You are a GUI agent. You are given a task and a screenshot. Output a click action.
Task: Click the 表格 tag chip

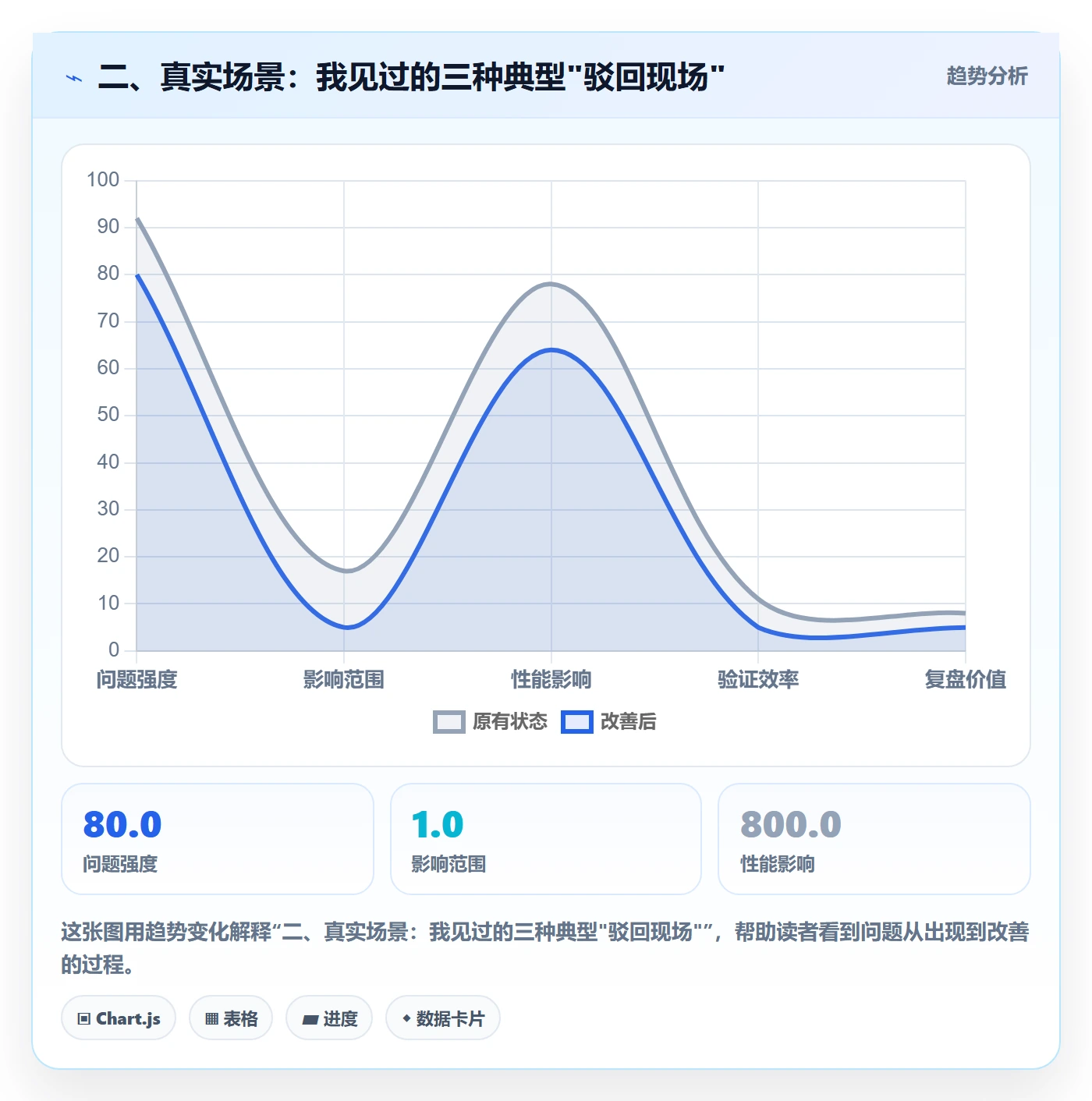(231, 1018)
